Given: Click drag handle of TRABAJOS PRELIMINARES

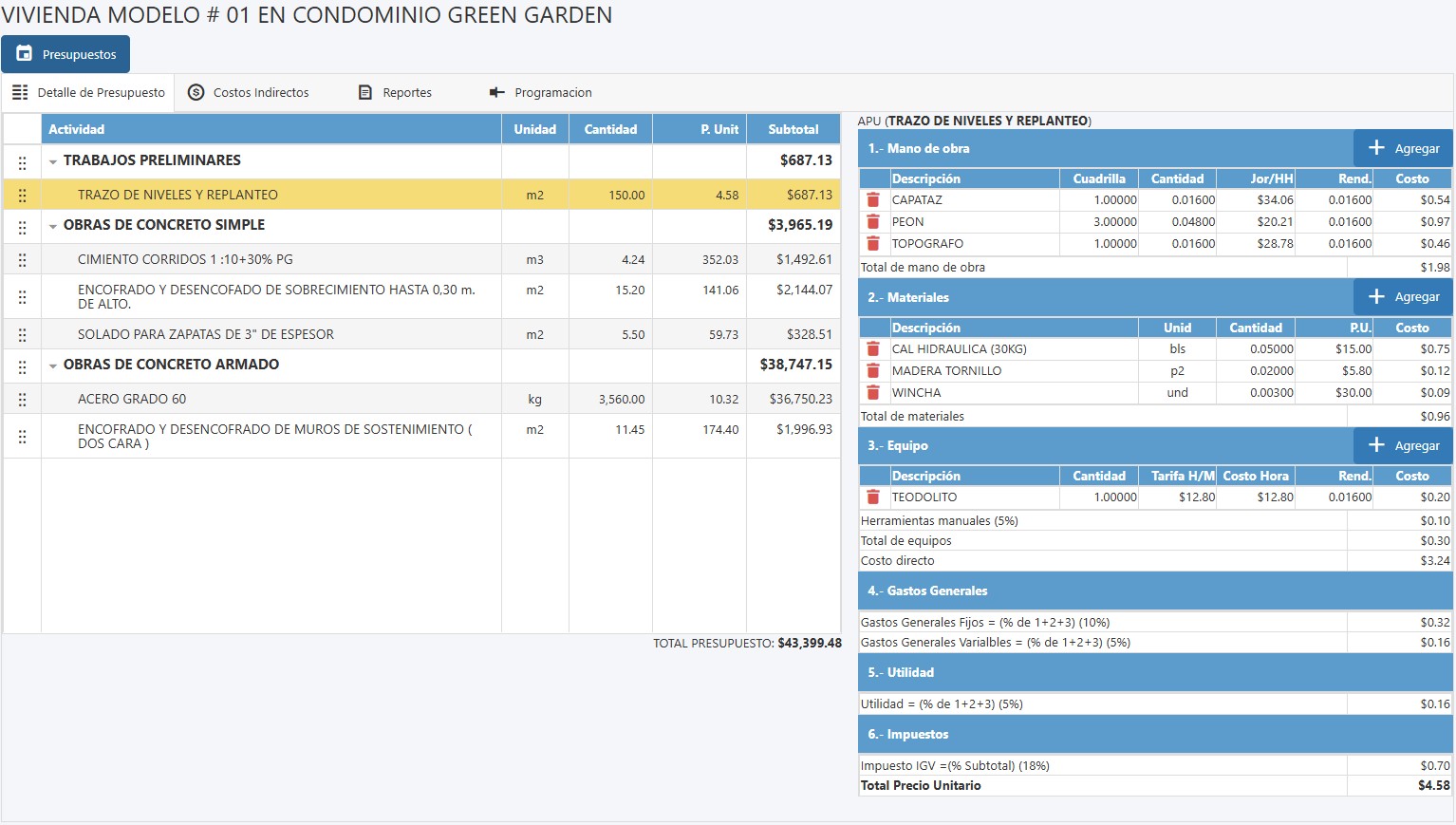Looking at the screenshot, I should pyautogui.click(x=23, y=162).
